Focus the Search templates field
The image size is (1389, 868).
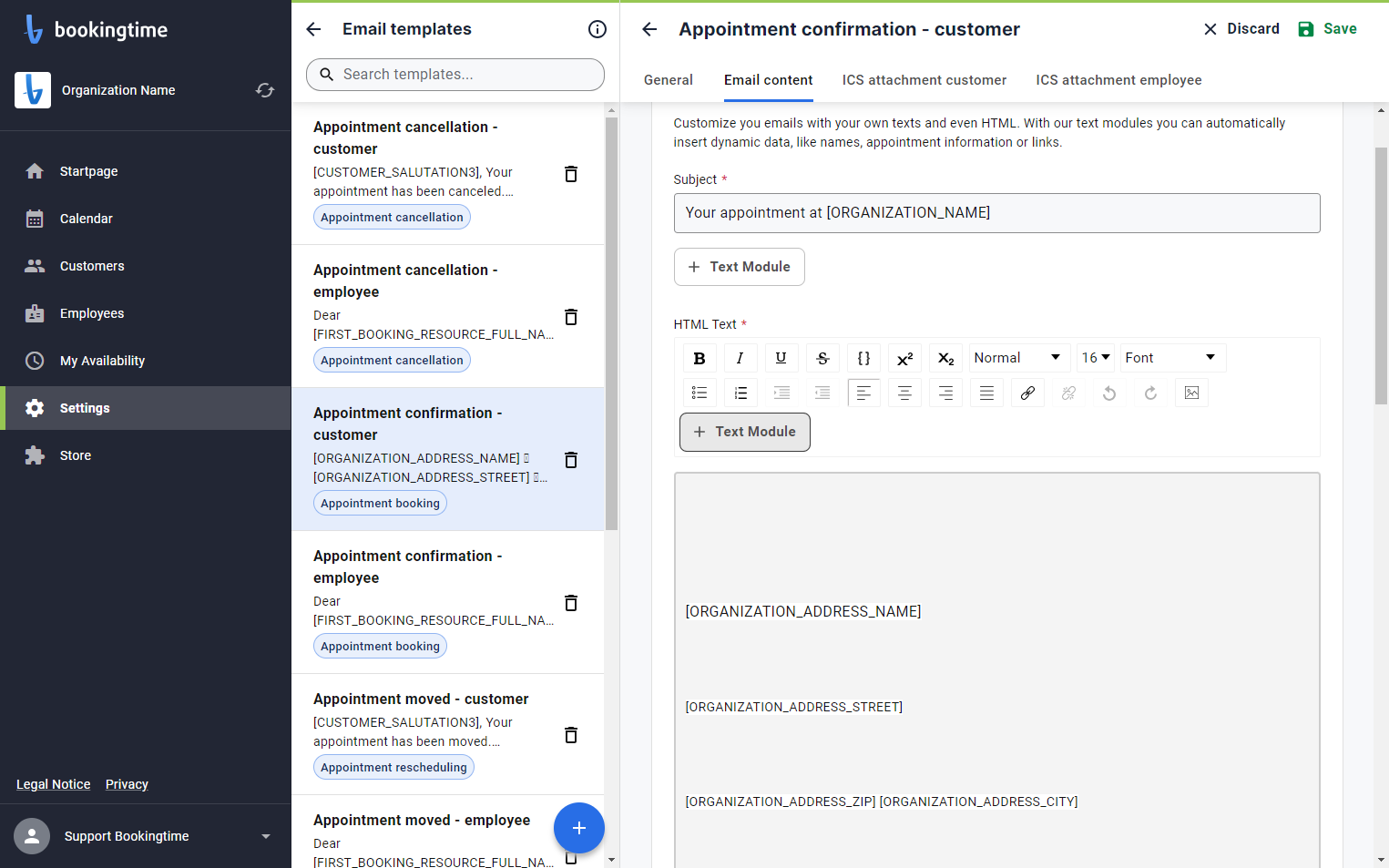point(455,75)
